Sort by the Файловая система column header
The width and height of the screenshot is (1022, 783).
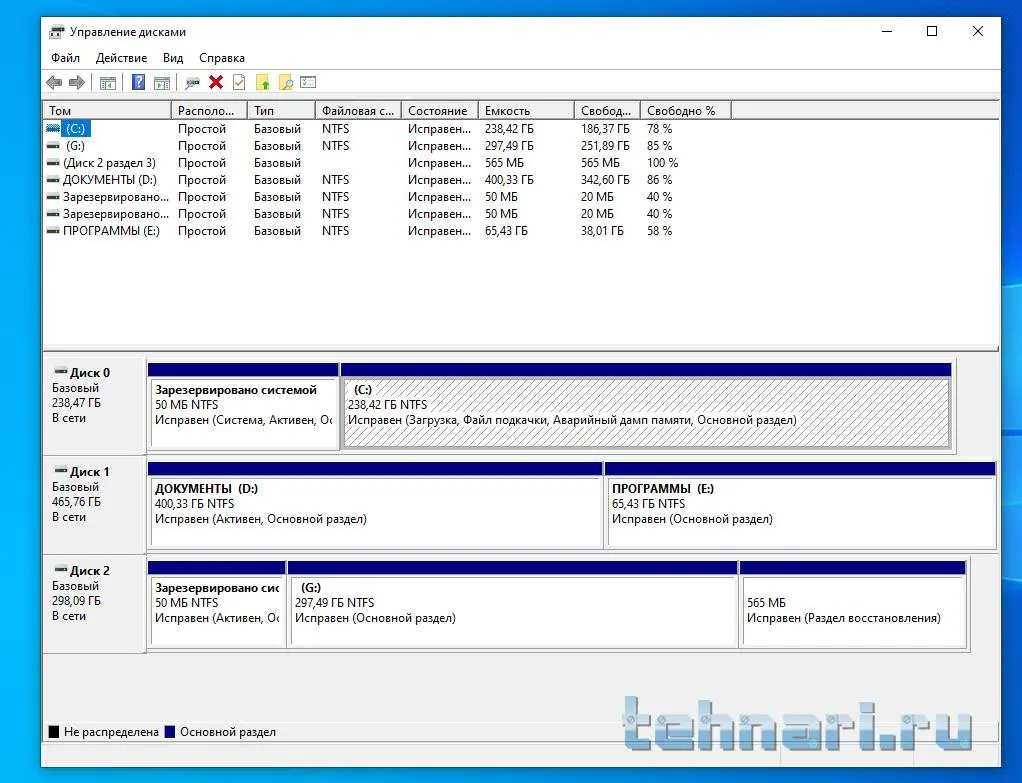[357, 111]
